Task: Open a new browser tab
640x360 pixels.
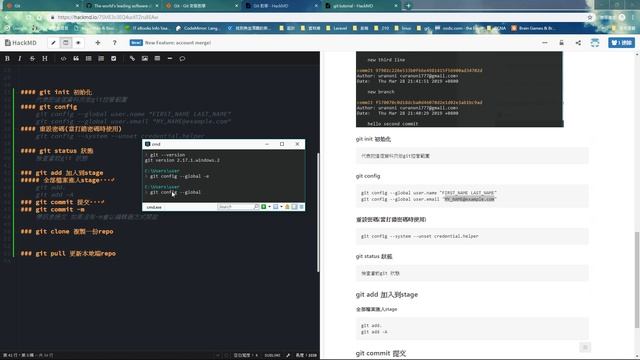Action: click(x=408, y=6)
